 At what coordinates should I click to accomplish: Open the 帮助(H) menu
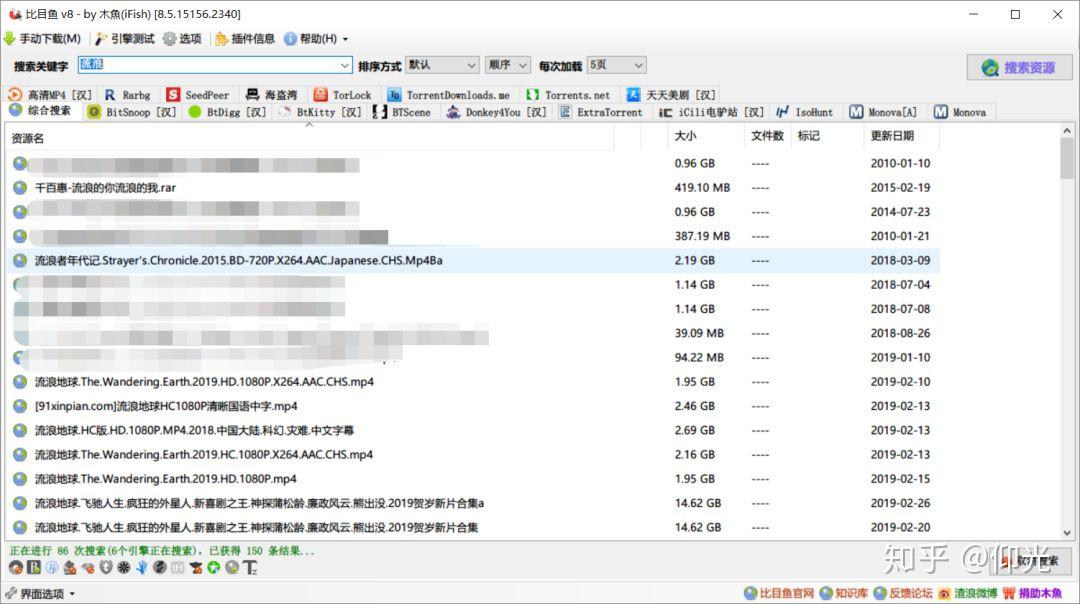316,39
